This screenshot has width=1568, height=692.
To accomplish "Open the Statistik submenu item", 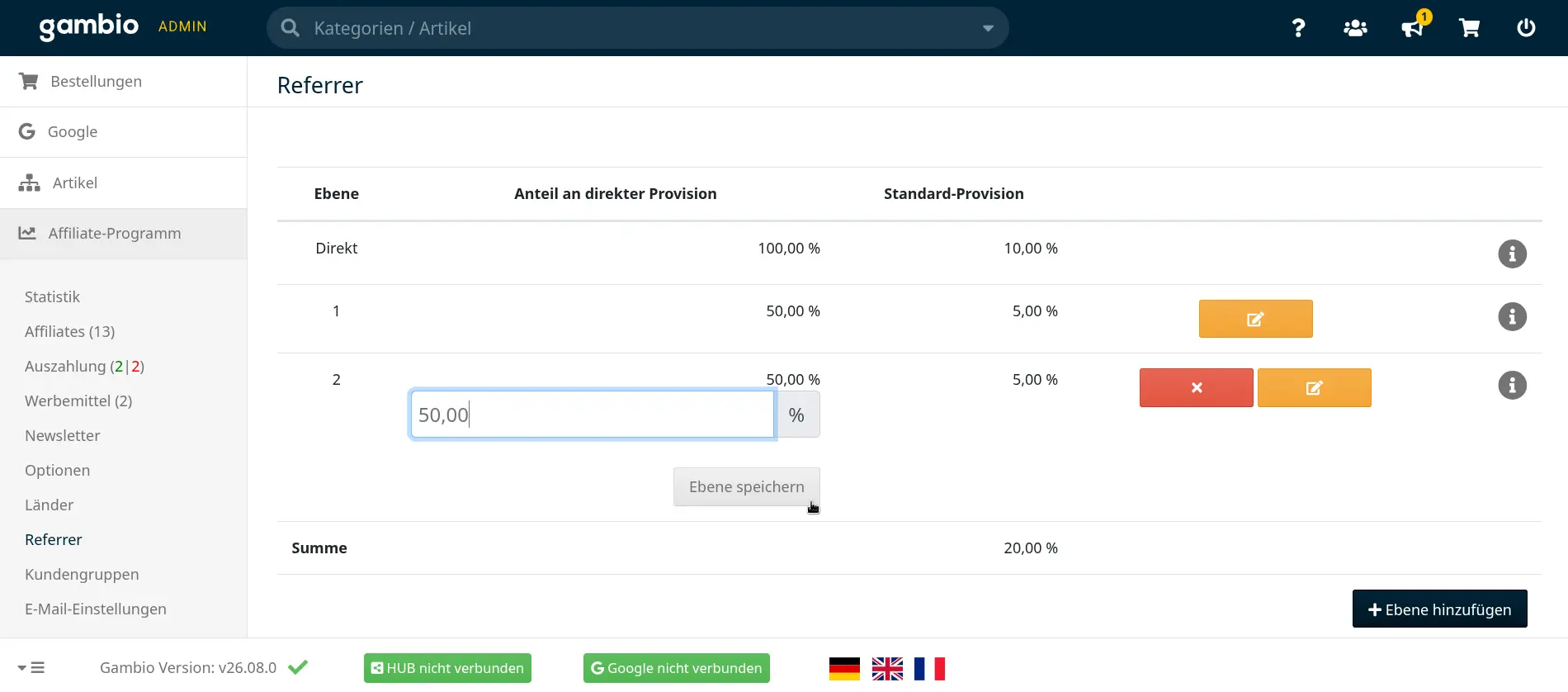I will pos(52,296).
